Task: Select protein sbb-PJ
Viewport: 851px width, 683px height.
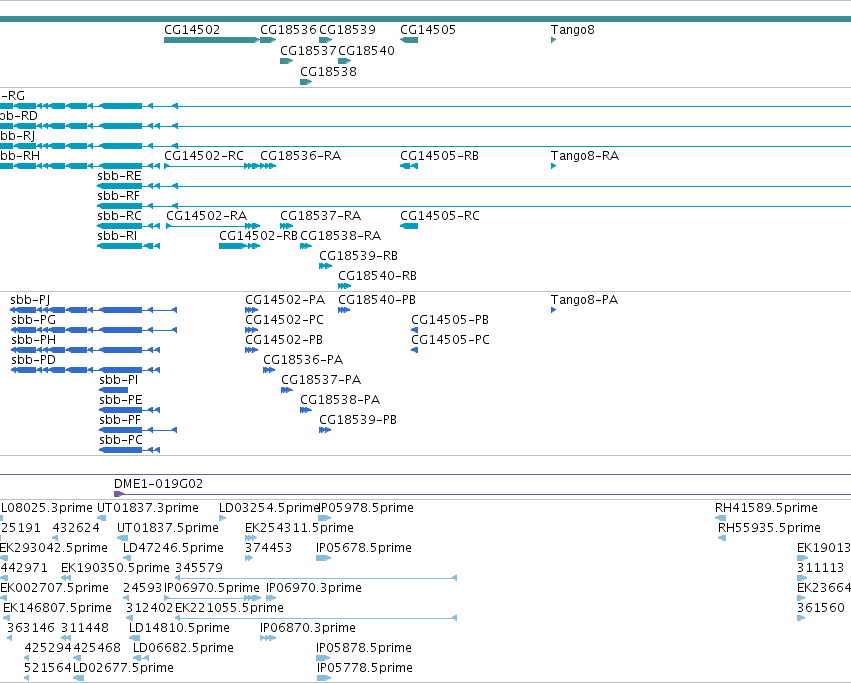Action: coord(93,310)
